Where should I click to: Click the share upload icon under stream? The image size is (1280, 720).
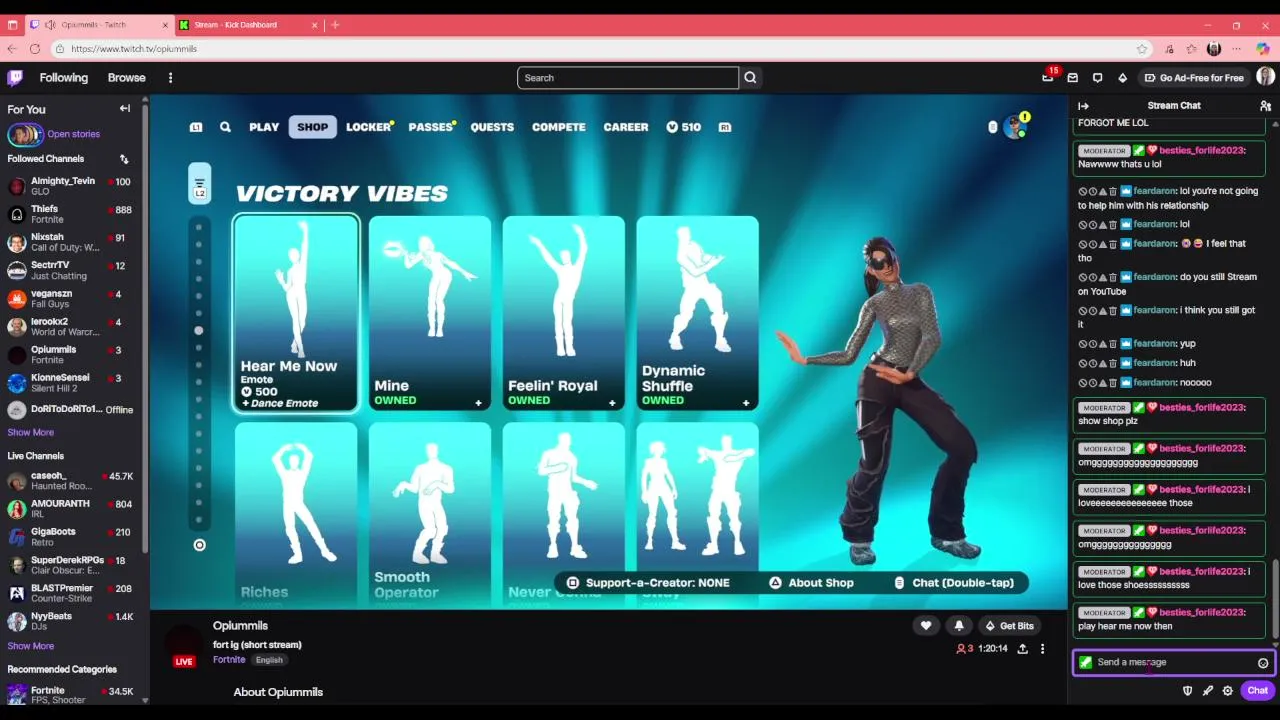coord(1022,649)
